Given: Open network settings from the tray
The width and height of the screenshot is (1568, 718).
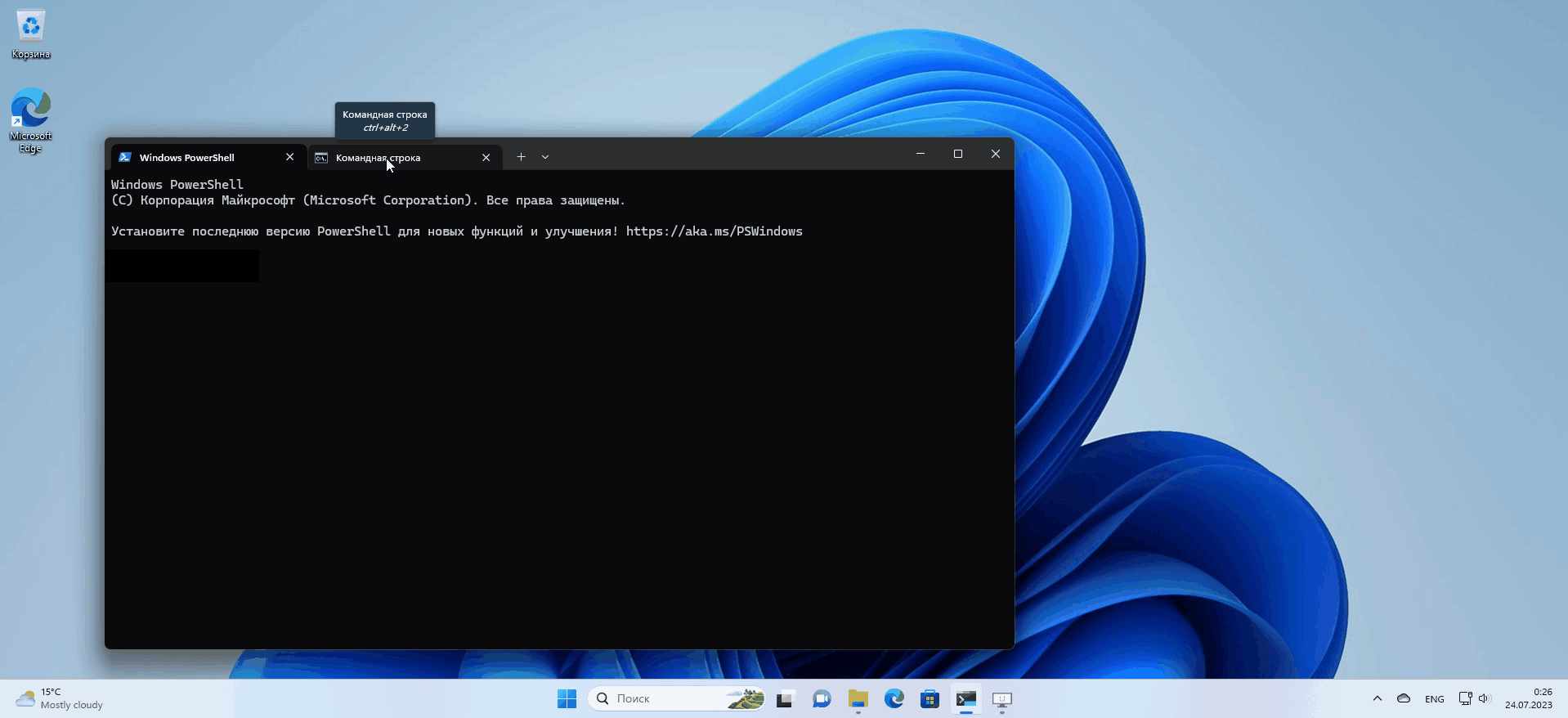Looking at the screenshot, I should 1466,698.
